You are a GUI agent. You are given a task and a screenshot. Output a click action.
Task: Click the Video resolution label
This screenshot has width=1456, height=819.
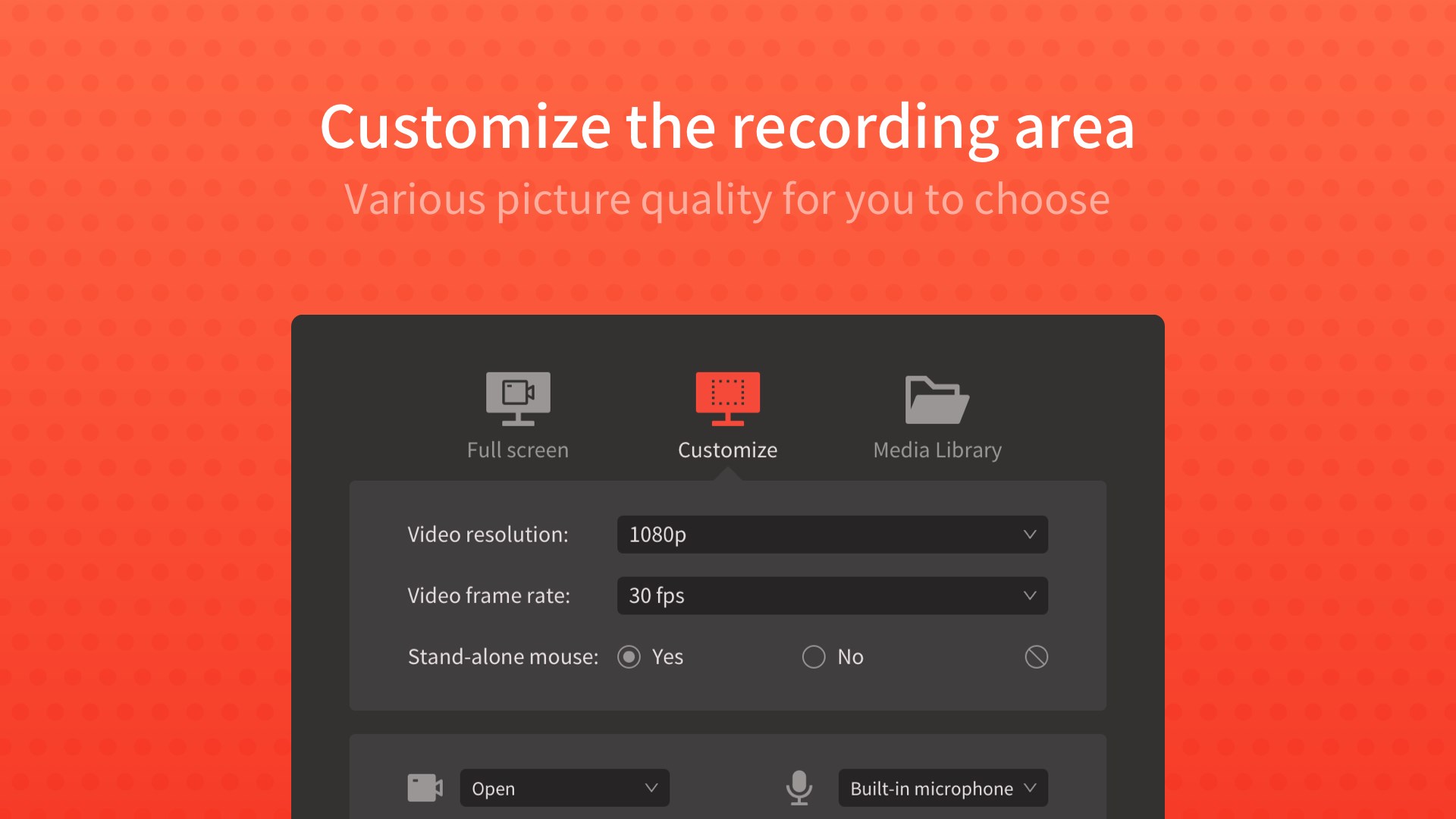click(488, 535)
